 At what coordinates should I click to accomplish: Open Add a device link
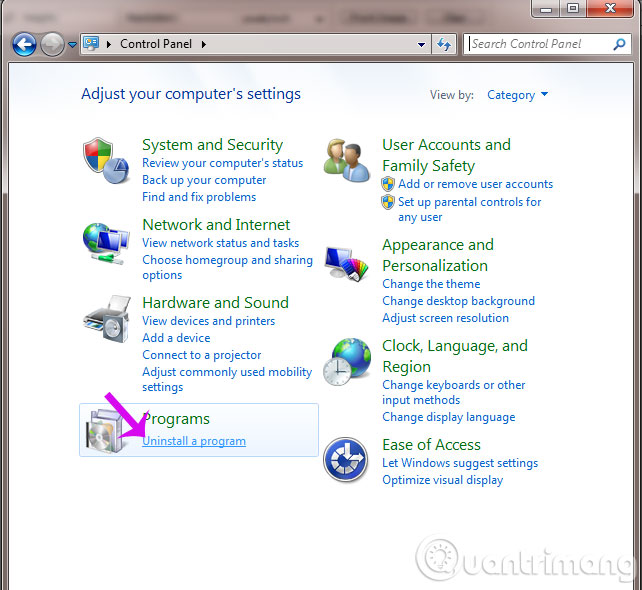pyautogui.click(x=176, y=338)
